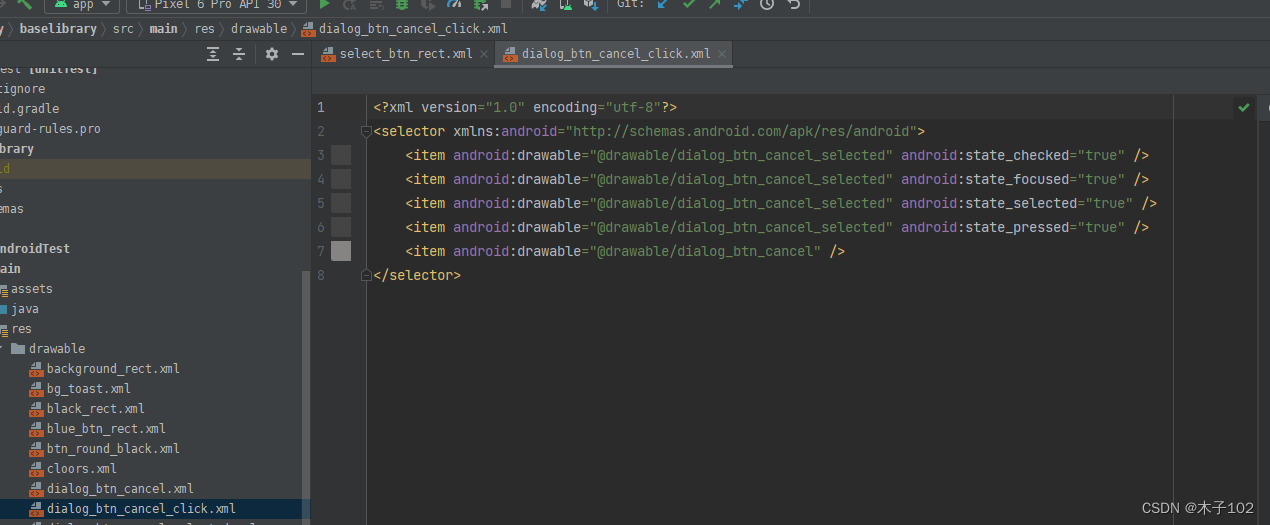Click res in the breadcrumb bar
The width and height of the screenshot is (1270, 525).
205,29
